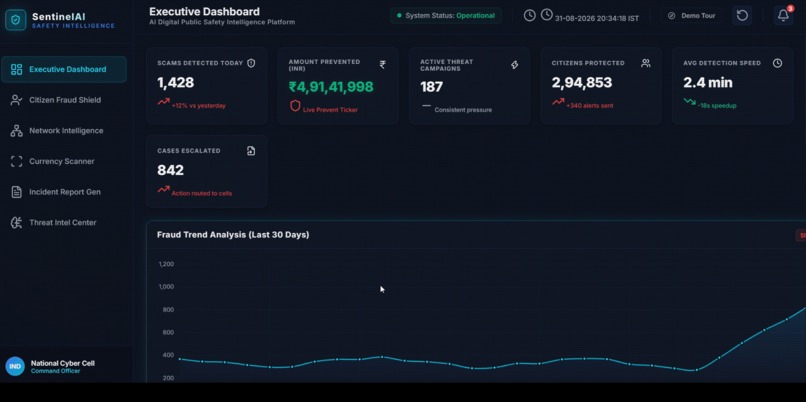Open Incident Report Gen from the sidebar
Viewport: 806px width, 402px height.
[64, 192]
